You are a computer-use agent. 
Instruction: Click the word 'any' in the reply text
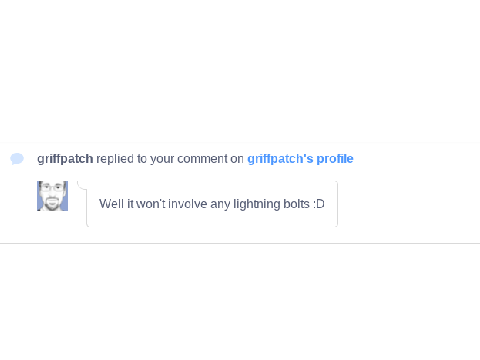tap(220, 204)
